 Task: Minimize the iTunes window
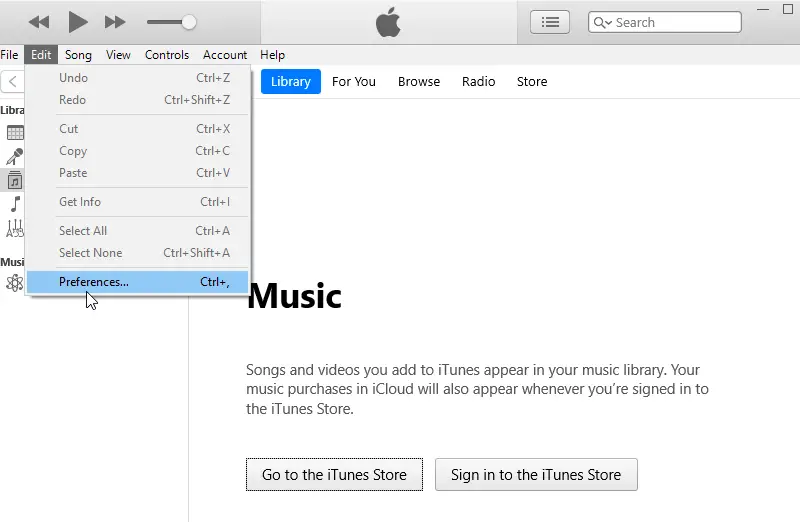click(x=763, y=9)
